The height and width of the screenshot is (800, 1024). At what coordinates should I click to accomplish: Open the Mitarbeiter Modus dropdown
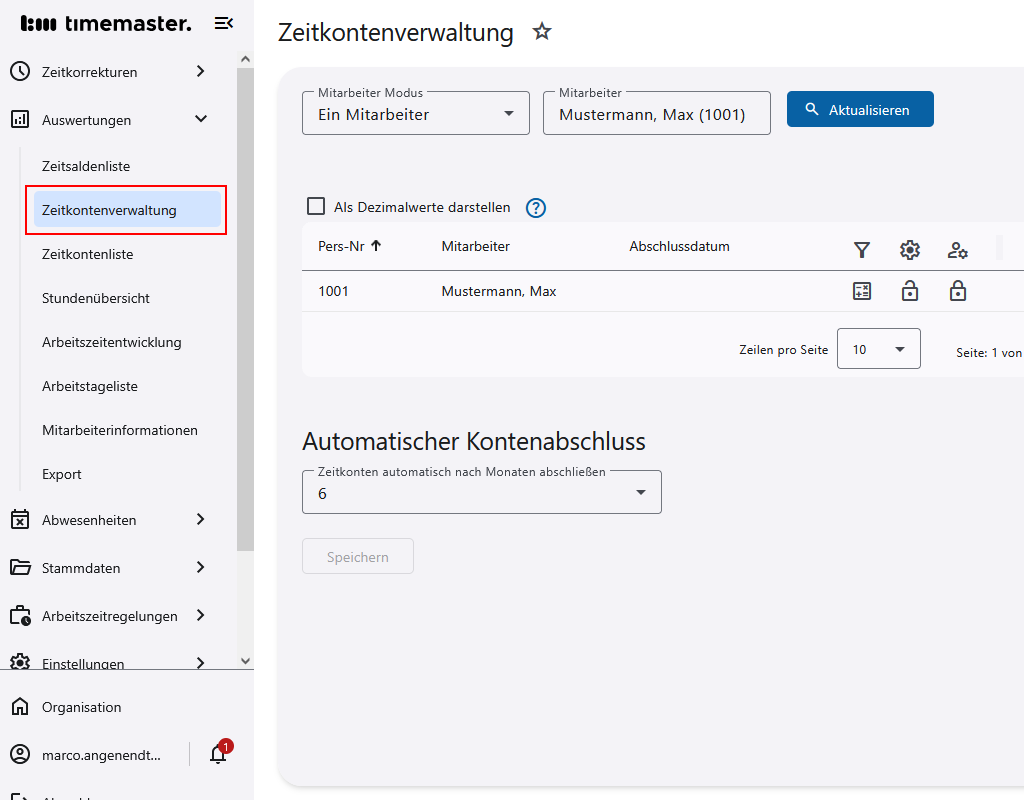click(x=415, y=113)
